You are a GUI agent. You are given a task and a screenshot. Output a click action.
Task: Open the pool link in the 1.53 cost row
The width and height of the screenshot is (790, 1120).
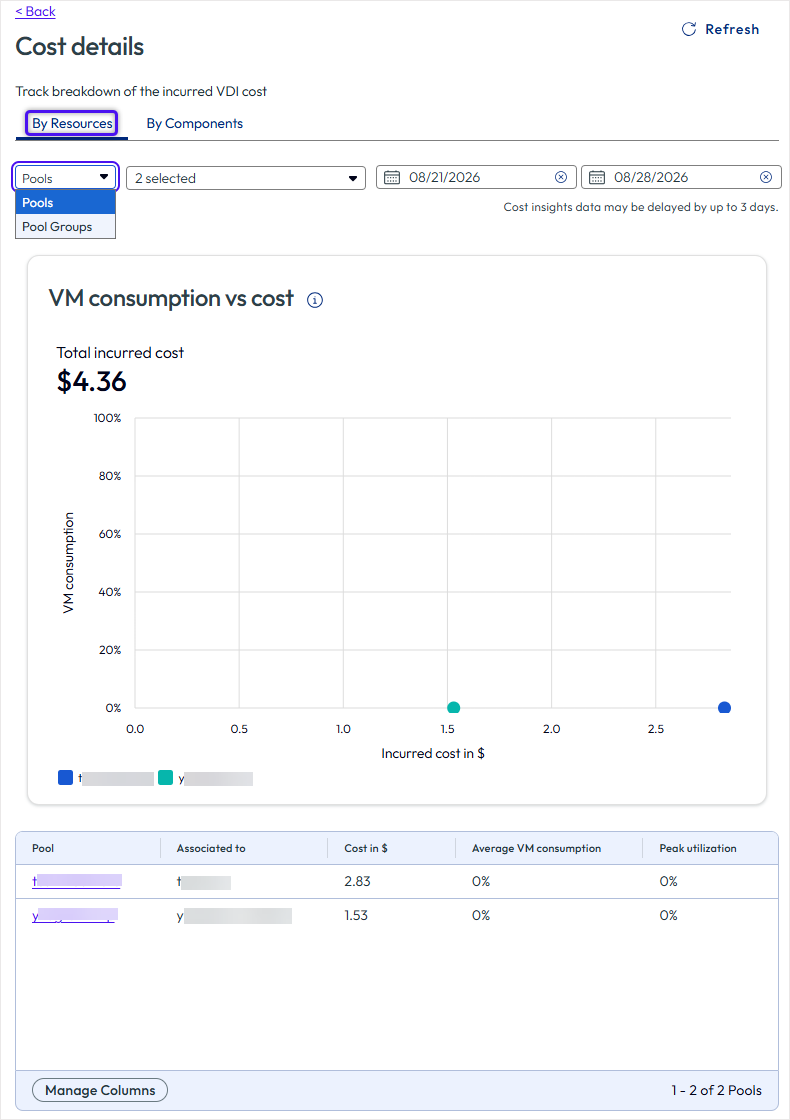click(74, 915)
